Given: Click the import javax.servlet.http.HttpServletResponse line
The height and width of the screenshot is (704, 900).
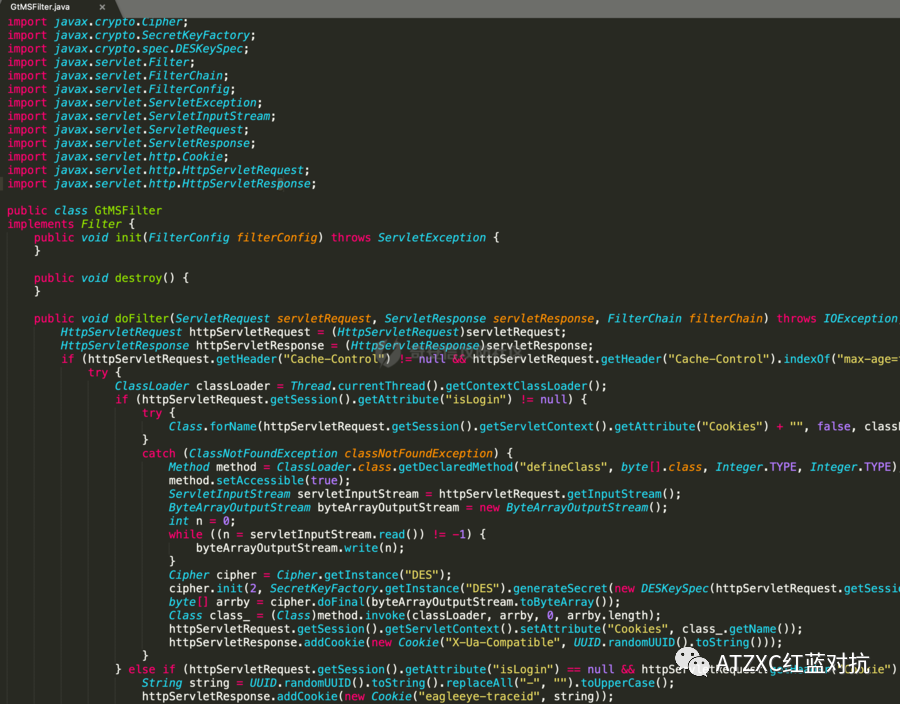Looking at the screenshot, I should tap(162, 184).
